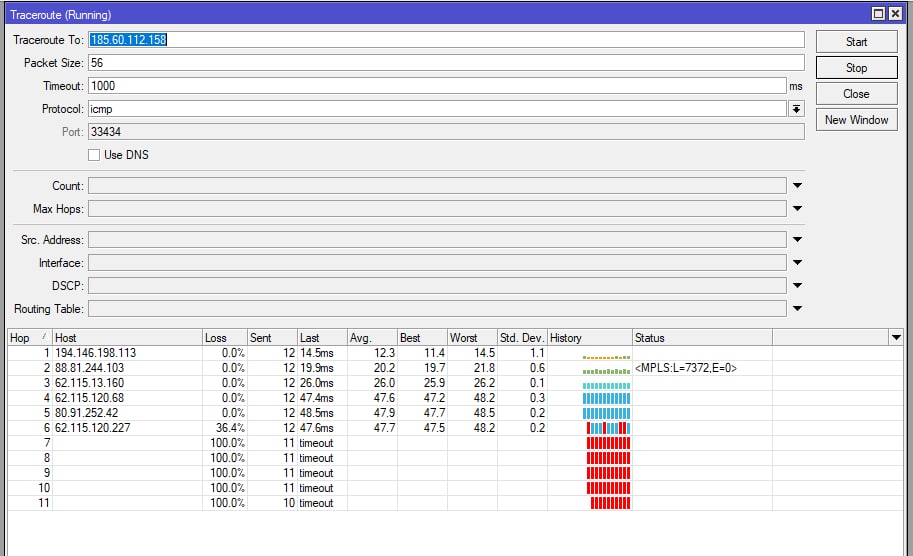Click the Interface input field
Viewport: 913px width, 556px height.
pos(437,263)
